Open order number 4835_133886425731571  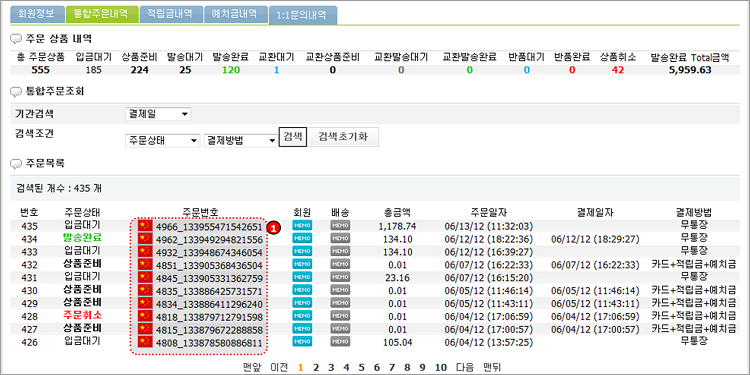[x=209, y=291]
